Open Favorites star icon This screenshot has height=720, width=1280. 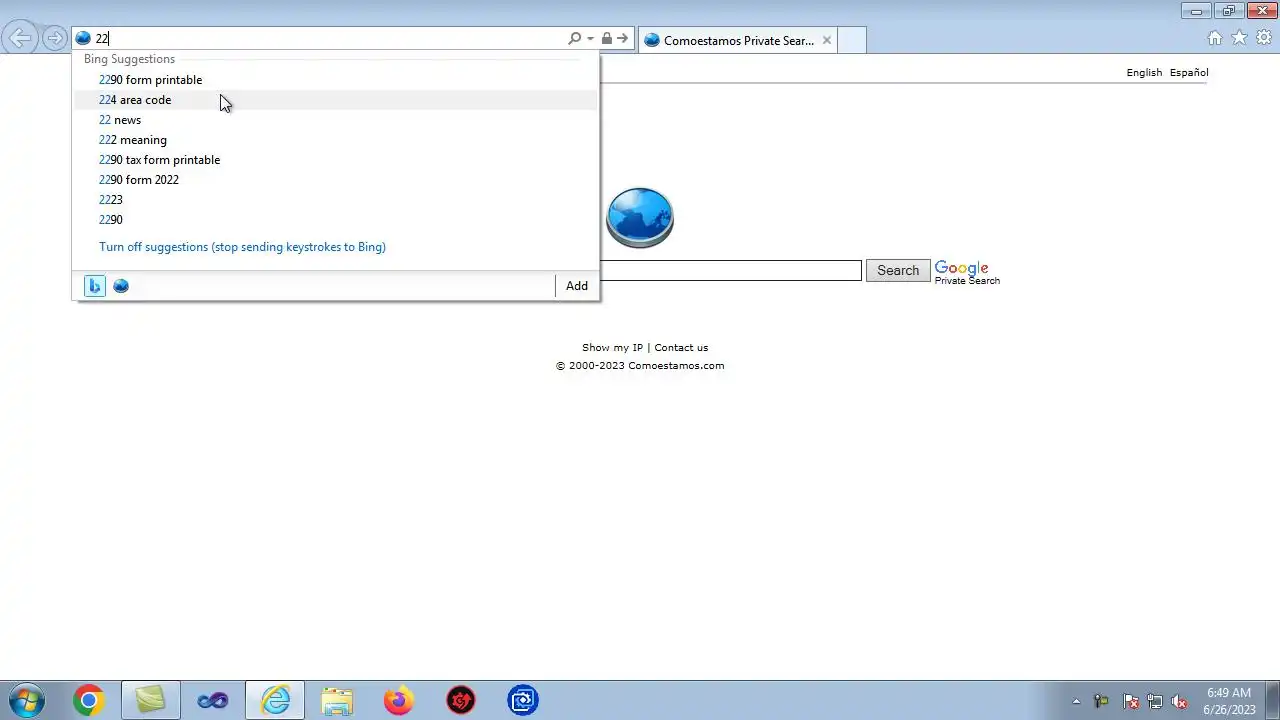tap(1239, 38)
